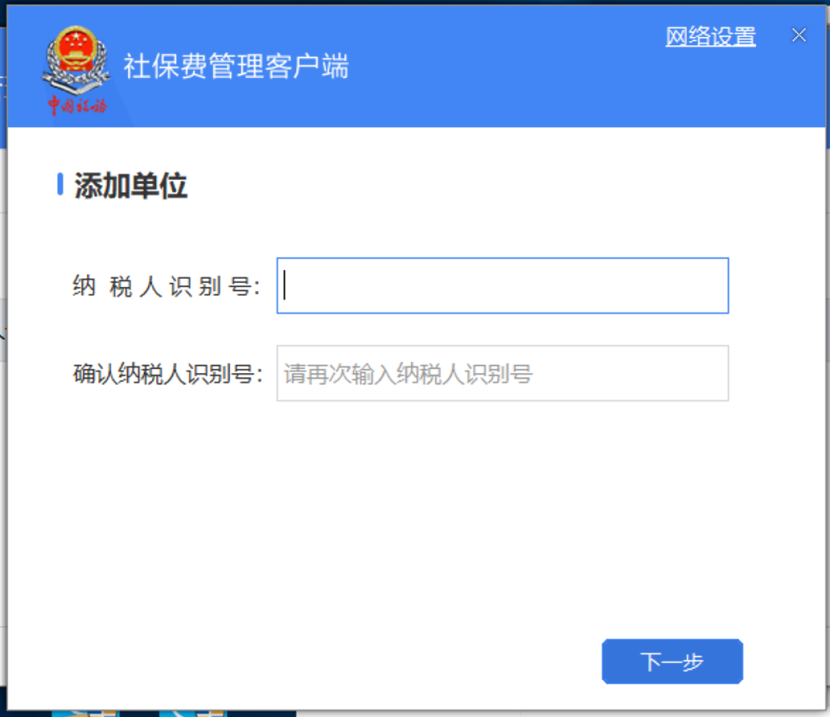This screenshot has width=830, height=718.
Task: Click the blue bar beside 添加单位
Action: 60,184
